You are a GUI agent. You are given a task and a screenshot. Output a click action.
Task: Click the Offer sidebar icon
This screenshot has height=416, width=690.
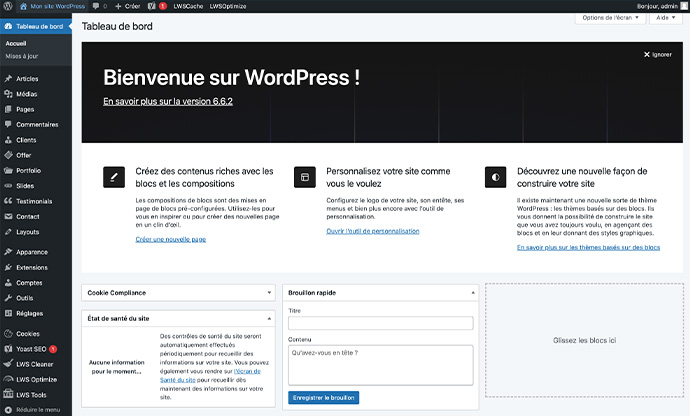pos(8,155)
